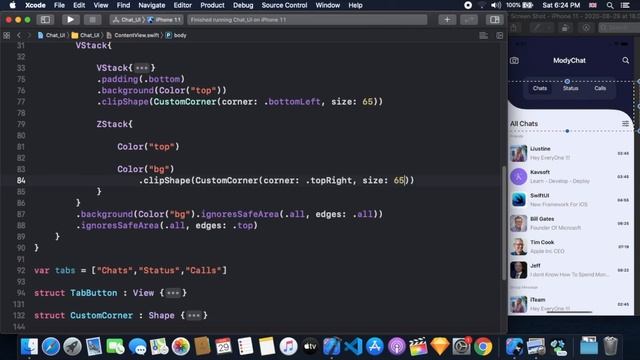This screenshot has height=360, width=640.
Task: Open ContentView.swift jump bar item
Action: coord(133,36)
